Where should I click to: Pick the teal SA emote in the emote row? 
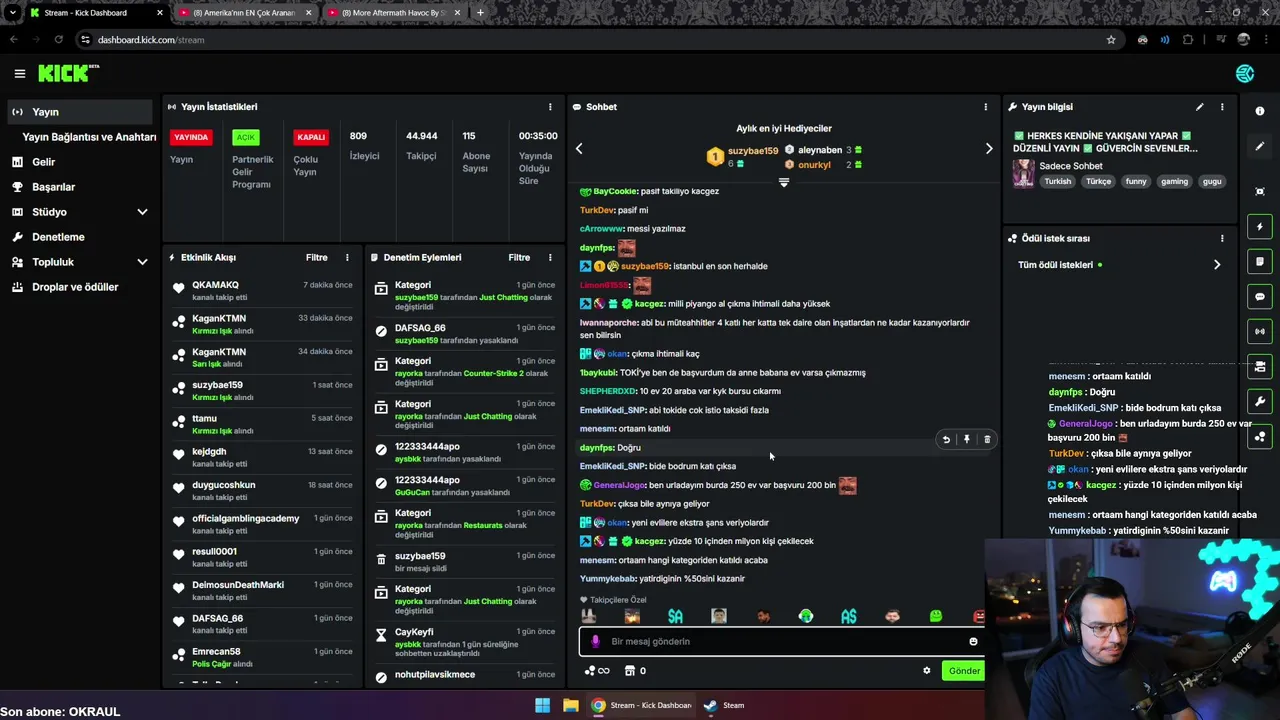click(x=675, y=616)
